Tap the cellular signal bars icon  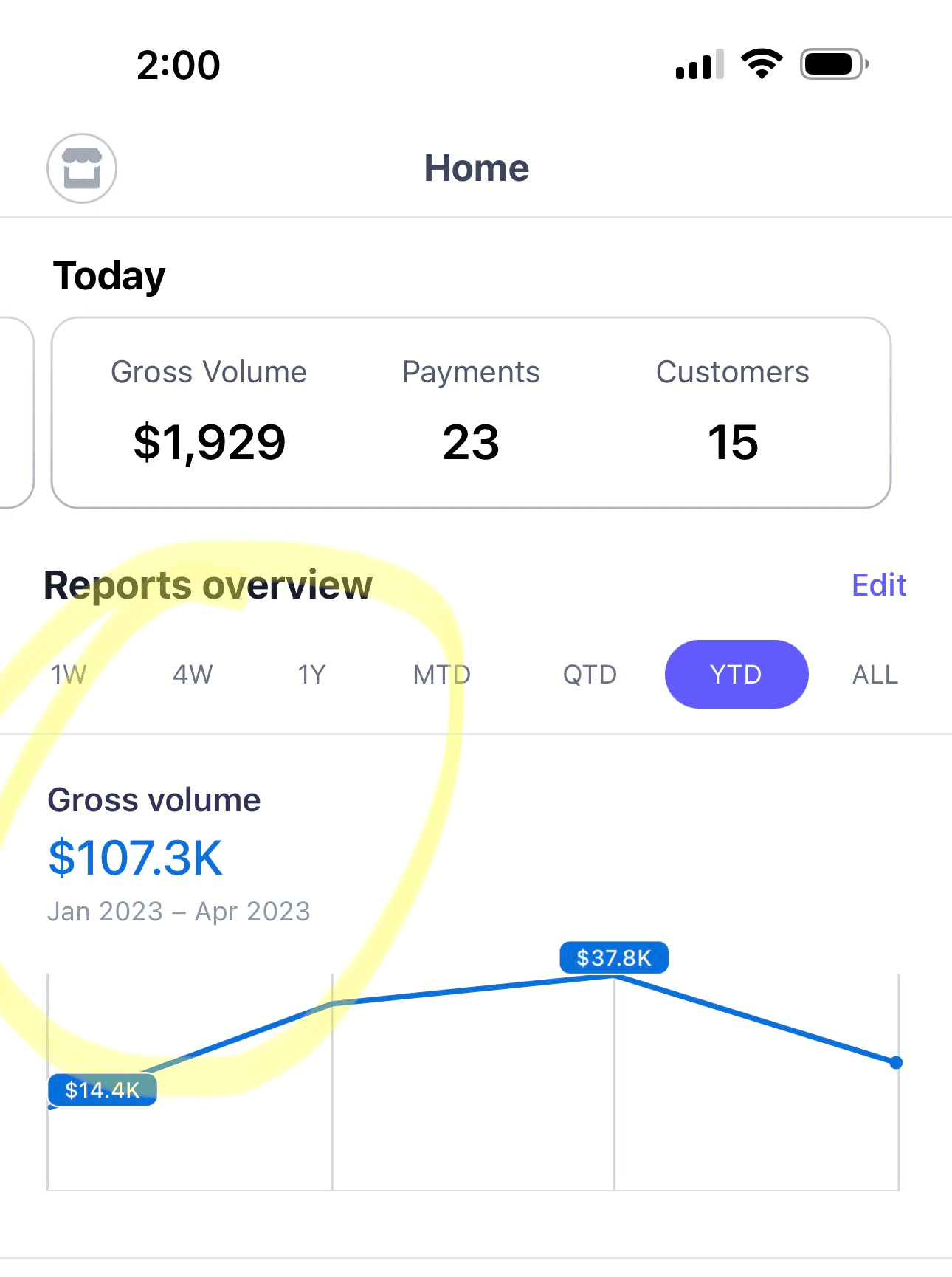(700, 64)
